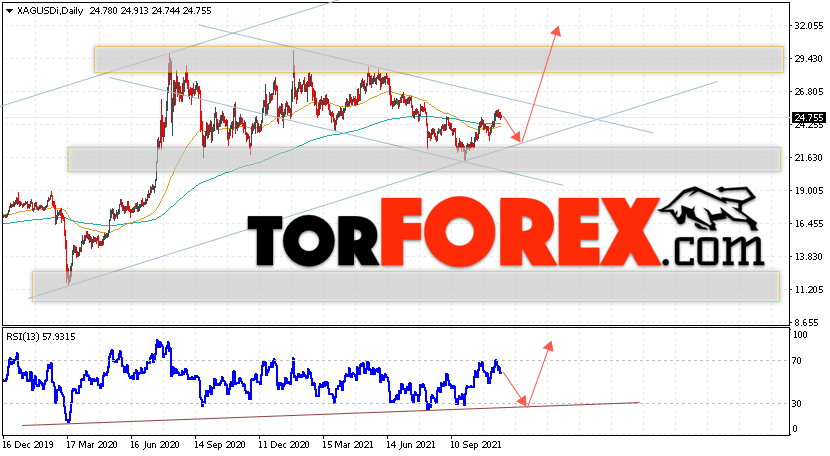830x456 pixels.
Task: Select the 17 Mar 2020 date label
Action: [x=92, y=445]
